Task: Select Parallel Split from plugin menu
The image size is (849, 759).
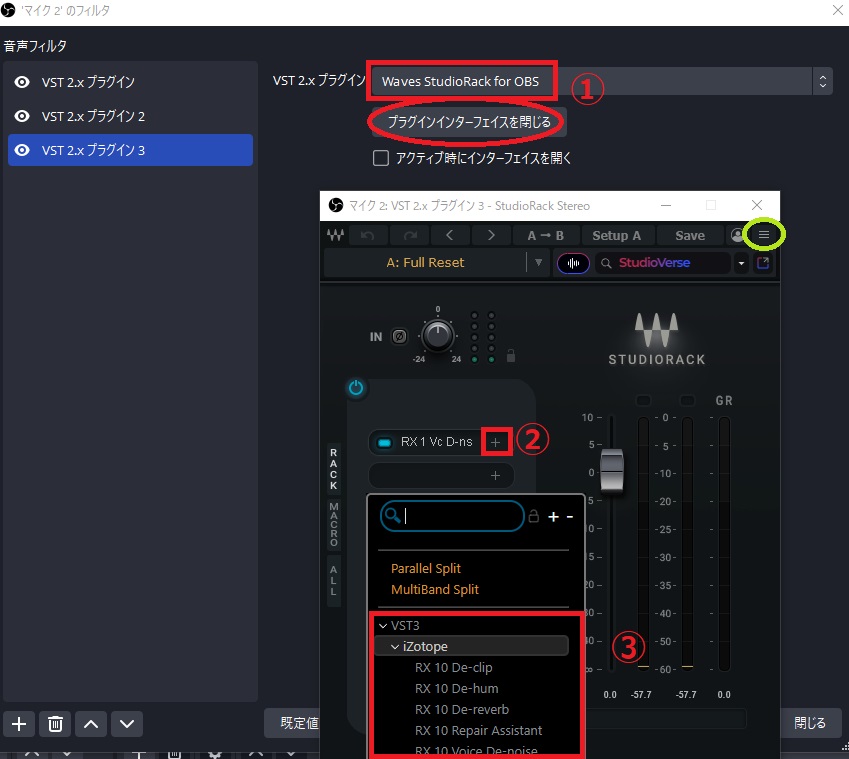Action: tap(426, 568)
